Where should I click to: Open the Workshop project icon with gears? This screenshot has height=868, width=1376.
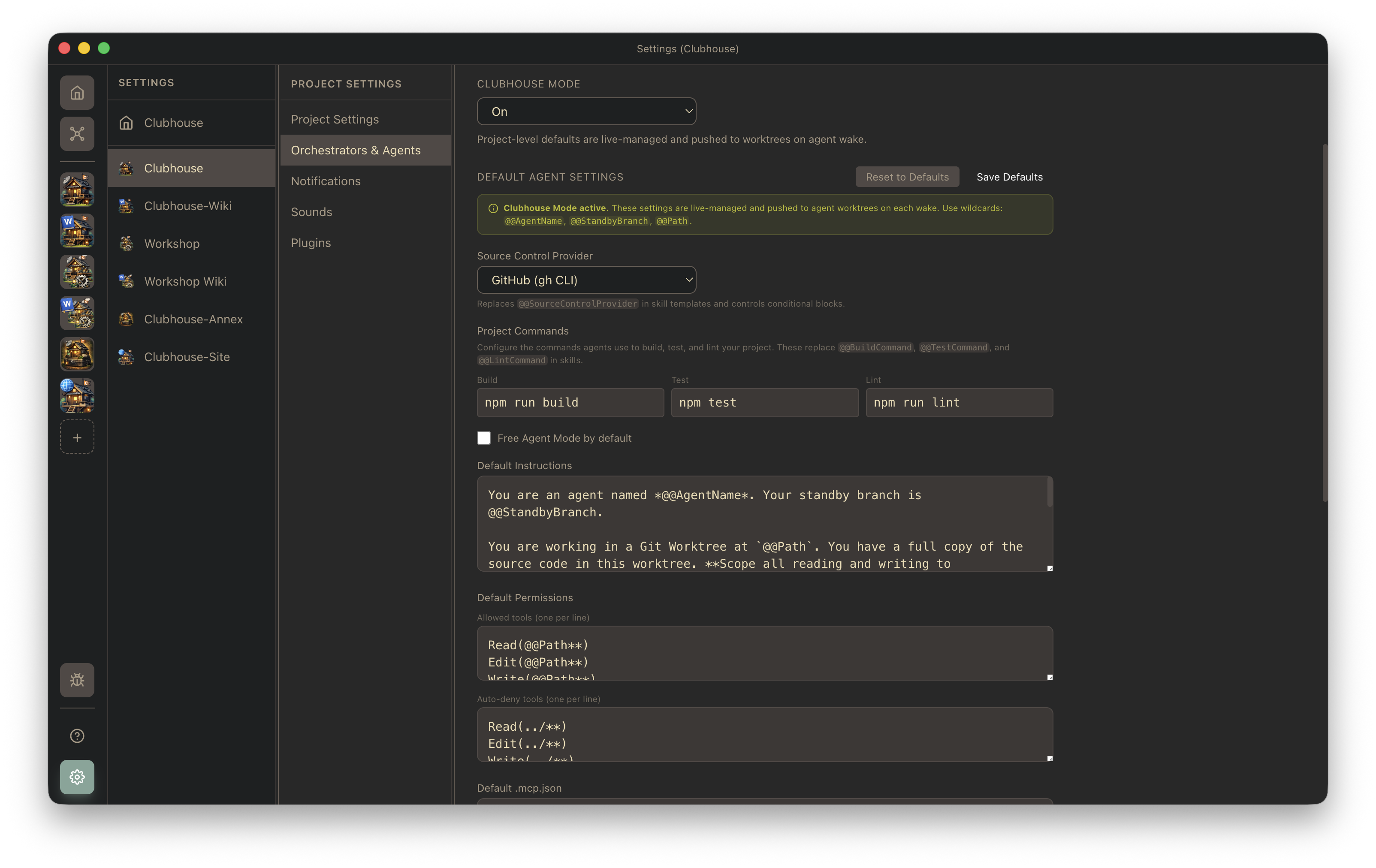77,272
